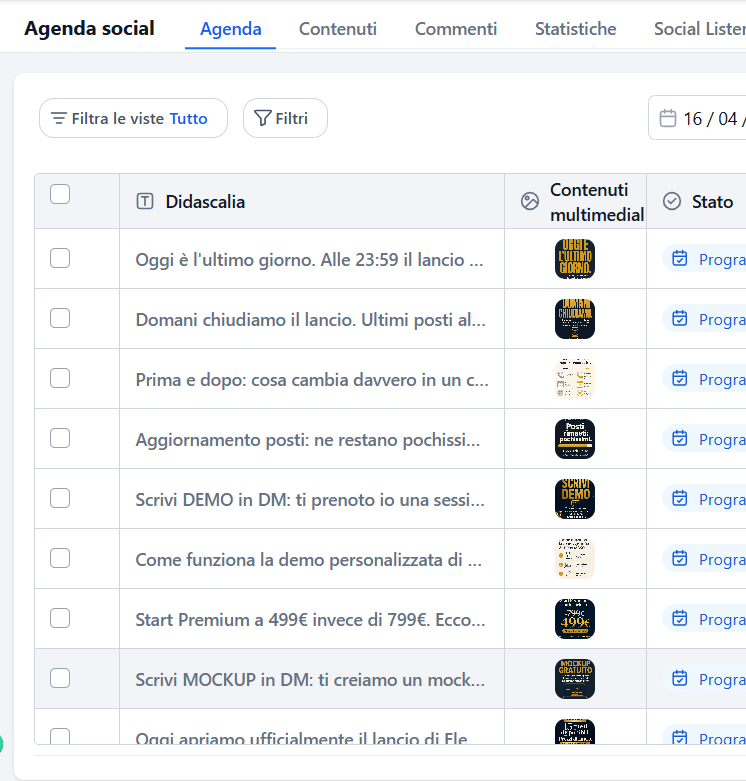Open caption 'Come funziona la demo personalizzata'
Viewport: 746px width, 781px height.
click(x=309, y=560)
